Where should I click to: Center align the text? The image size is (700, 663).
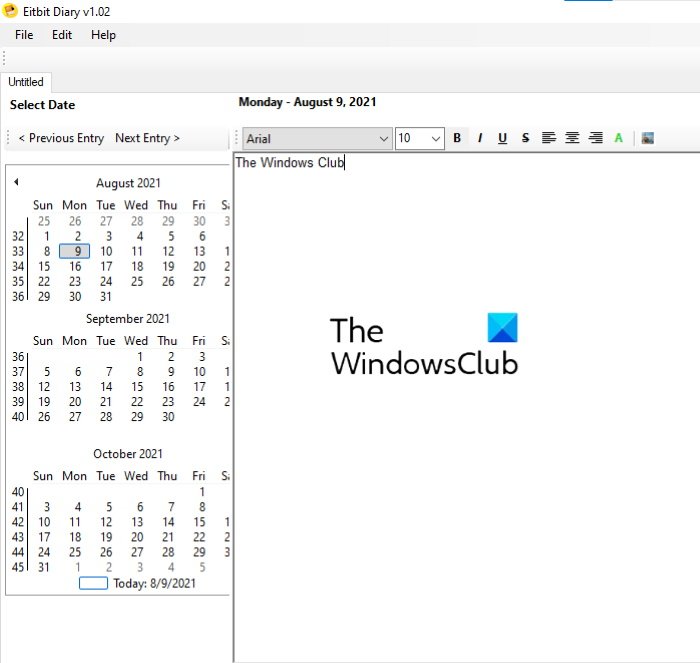pos(572,138)
